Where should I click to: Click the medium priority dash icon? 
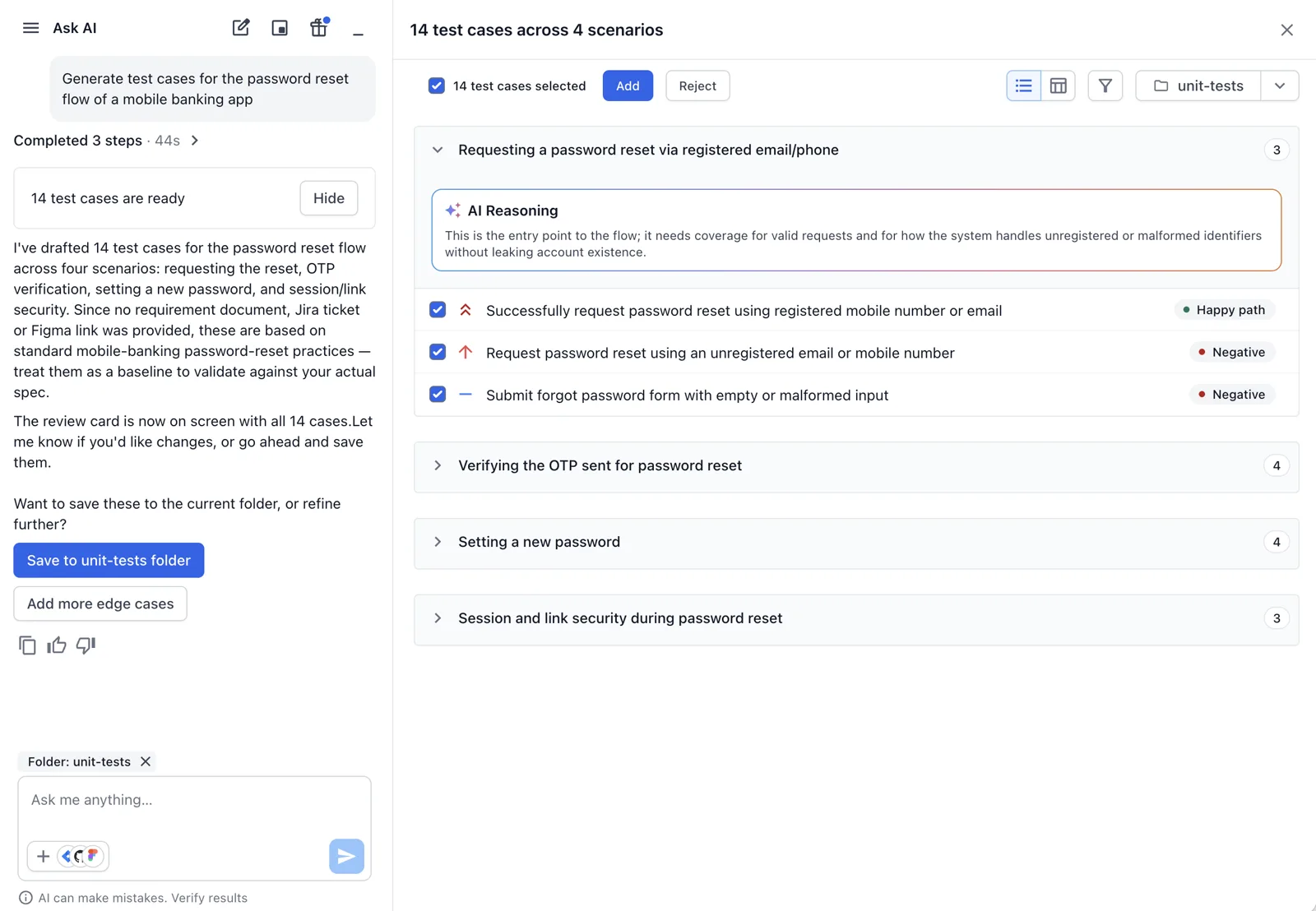coord(466,394)
